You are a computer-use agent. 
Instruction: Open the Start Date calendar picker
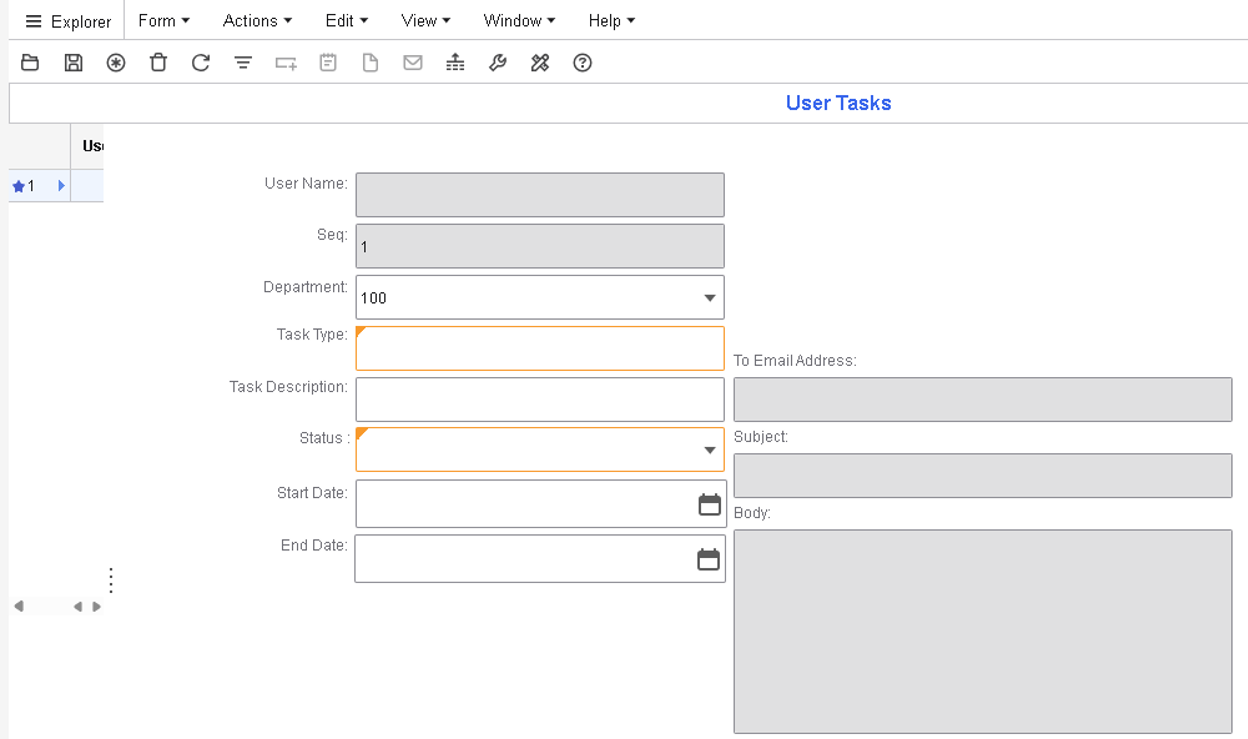click(x=709, y=505)
